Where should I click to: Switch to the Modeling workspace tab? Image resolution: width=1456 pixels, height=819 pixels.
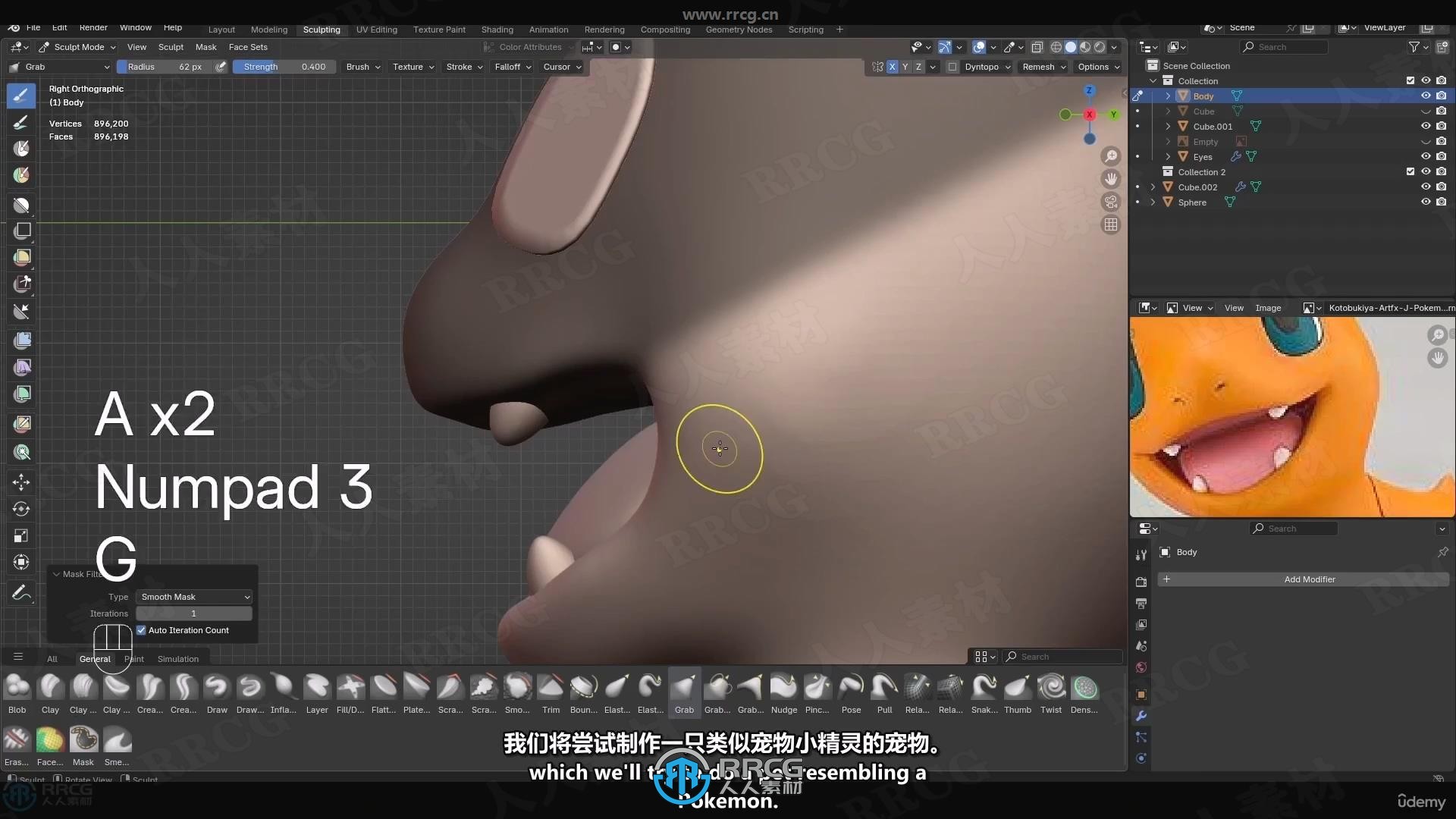(269, 30)
